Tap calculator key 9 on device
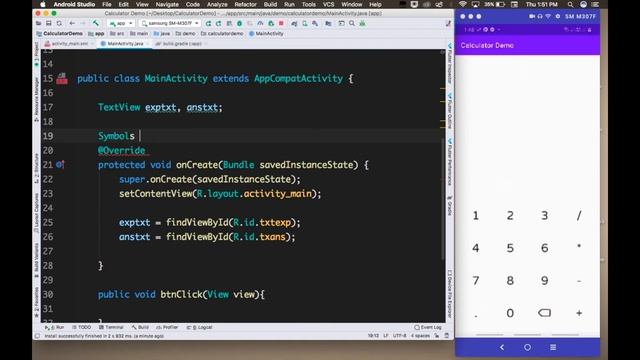Image resolution: width=640 pixels, height=360 pixels. (x=544, y=281)
